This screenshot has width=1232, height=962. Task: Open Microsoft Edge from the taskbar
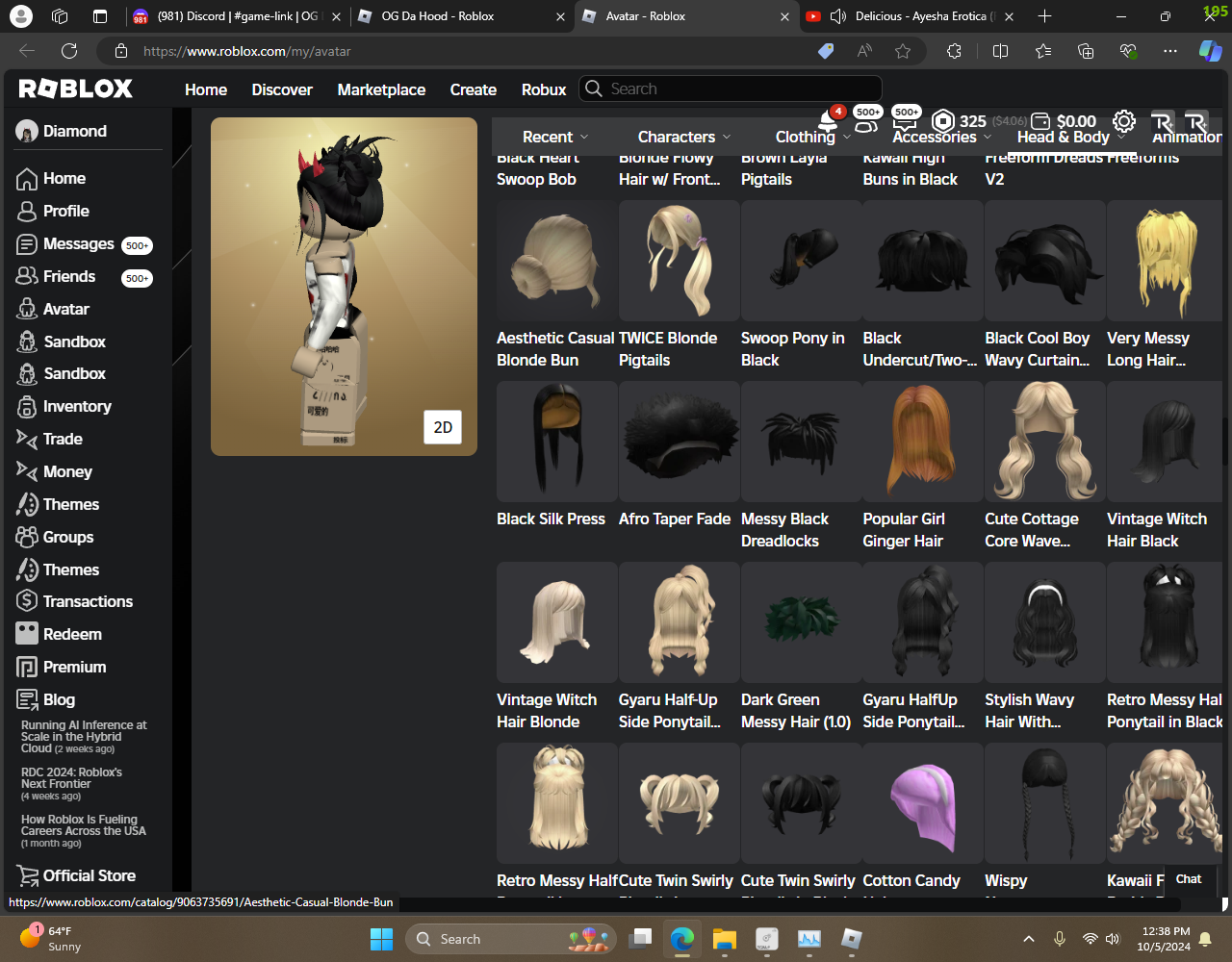pyautogui.click(x=682, y=939)
